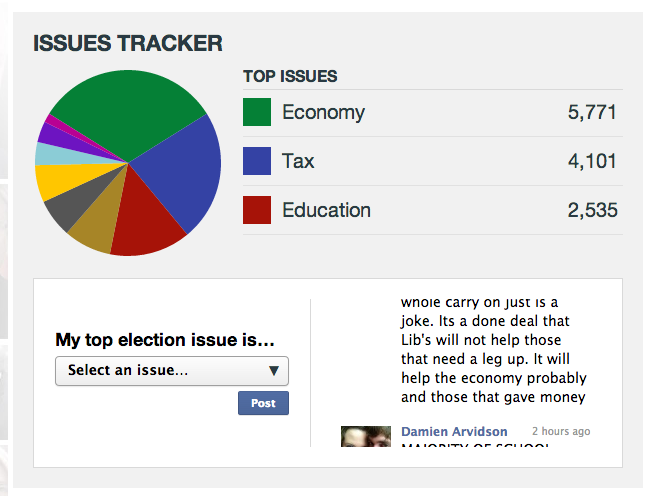Viewport: 655px width, 496px height.
Task: Select the Tax issue label
Action: (298, 161)
